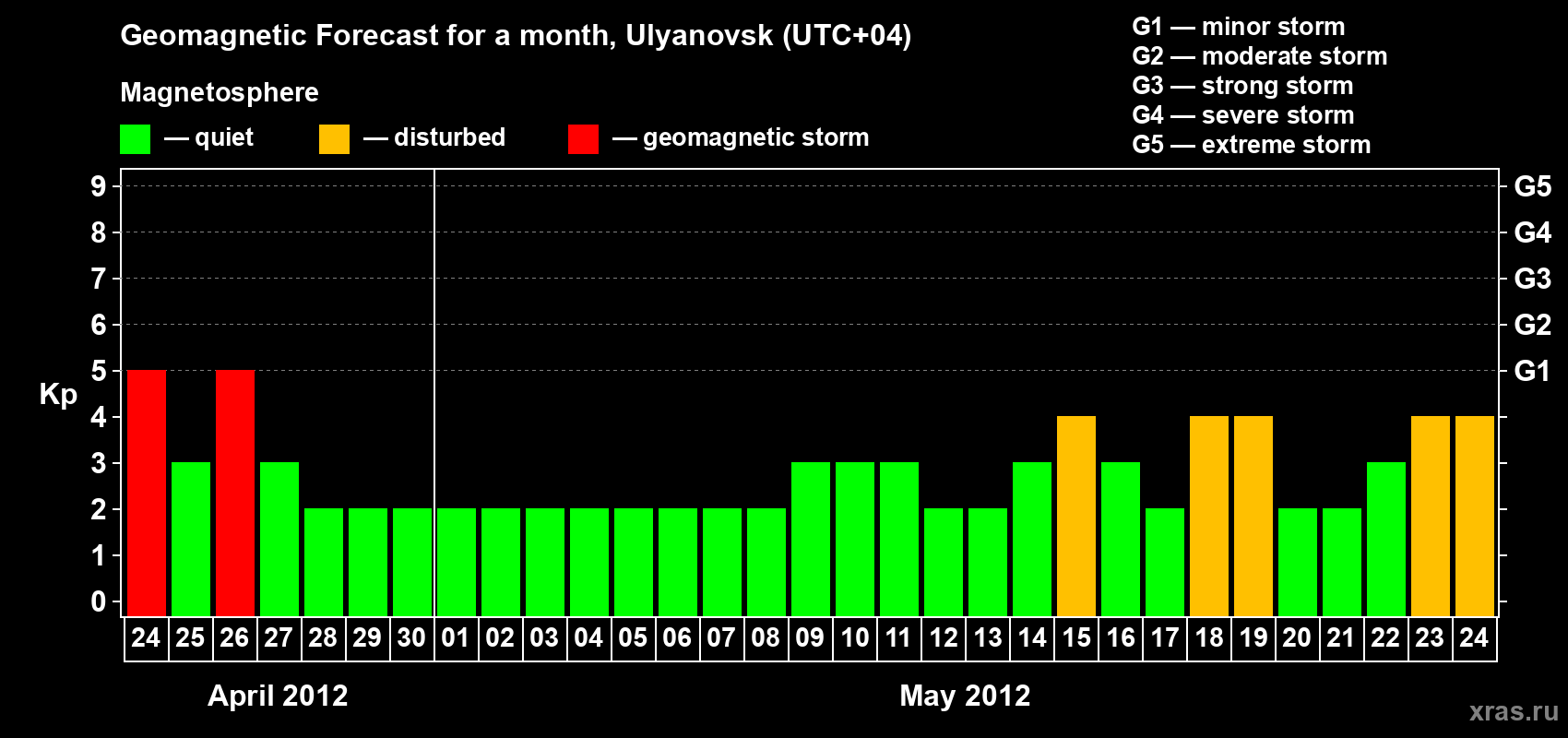
Task: Click the 'G2 — moderate storm' legend text
Action: 1260,56
